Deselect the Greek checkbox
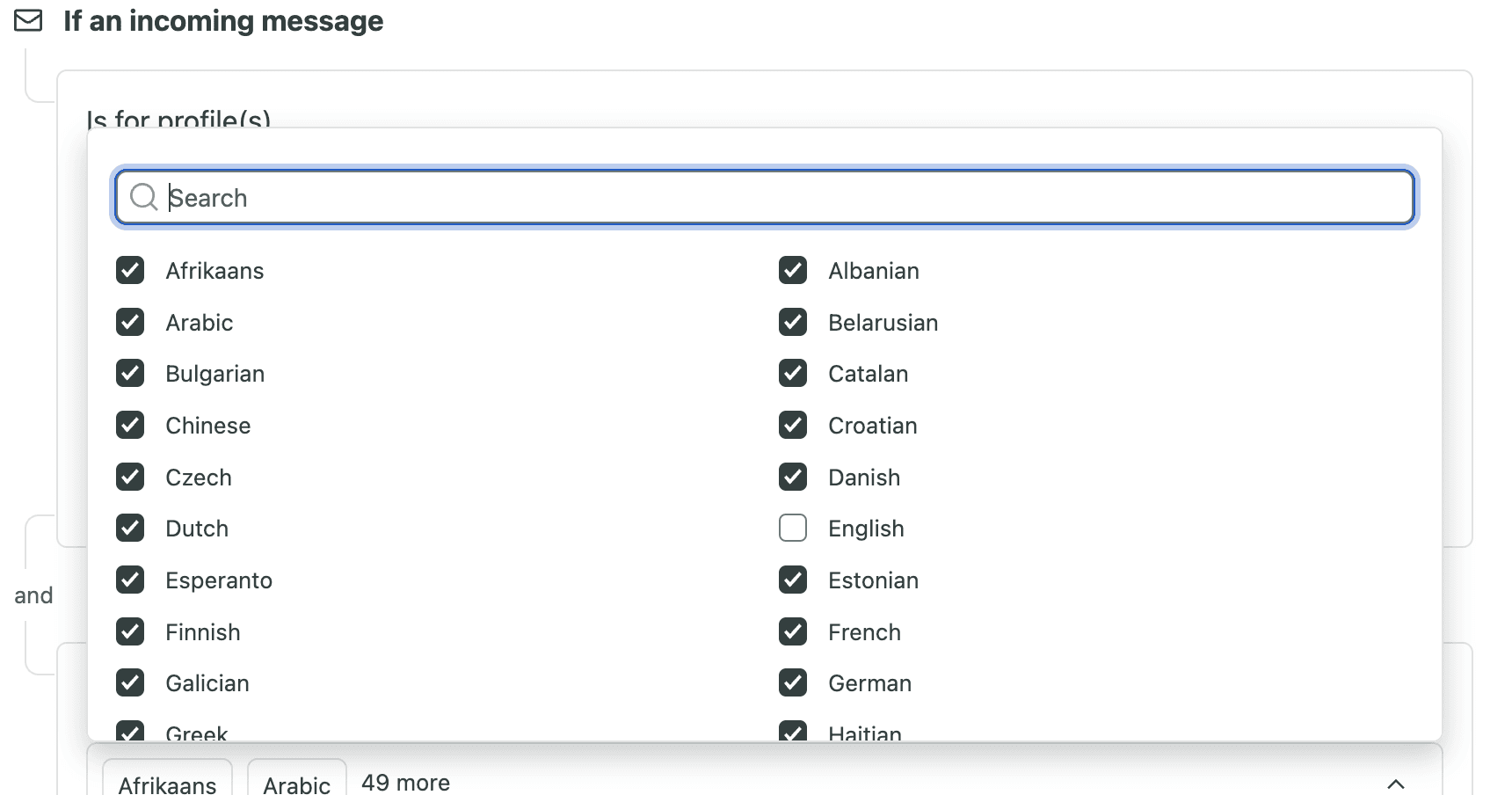The height and width of the screenshot is (795, 1512). click(130, 732)
